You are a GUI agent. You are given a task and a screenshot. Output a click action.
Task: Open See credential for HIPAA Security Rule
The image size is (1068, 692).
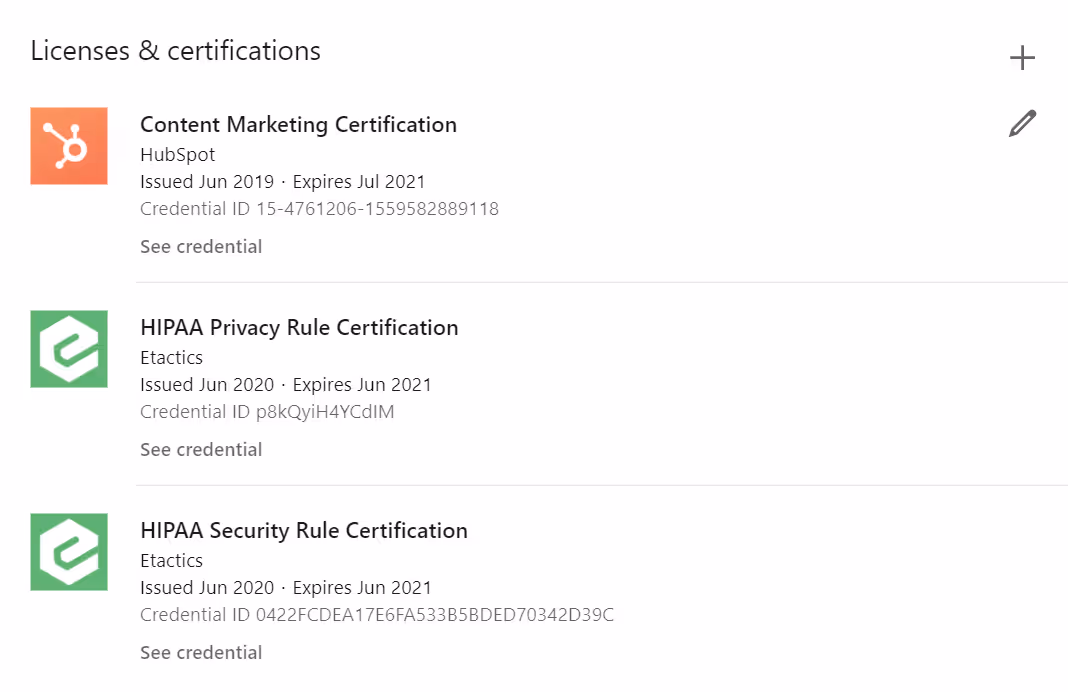click(x=201, y=653)
